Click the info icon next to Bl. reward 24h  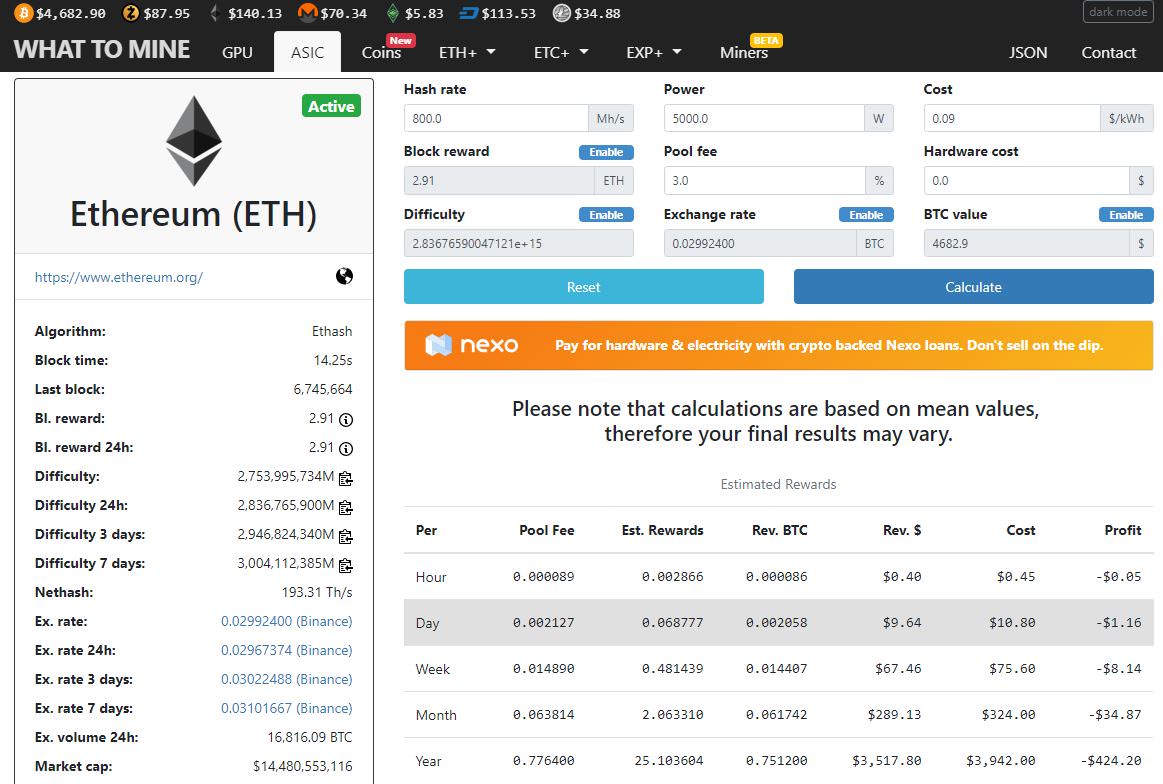point(346,449)
